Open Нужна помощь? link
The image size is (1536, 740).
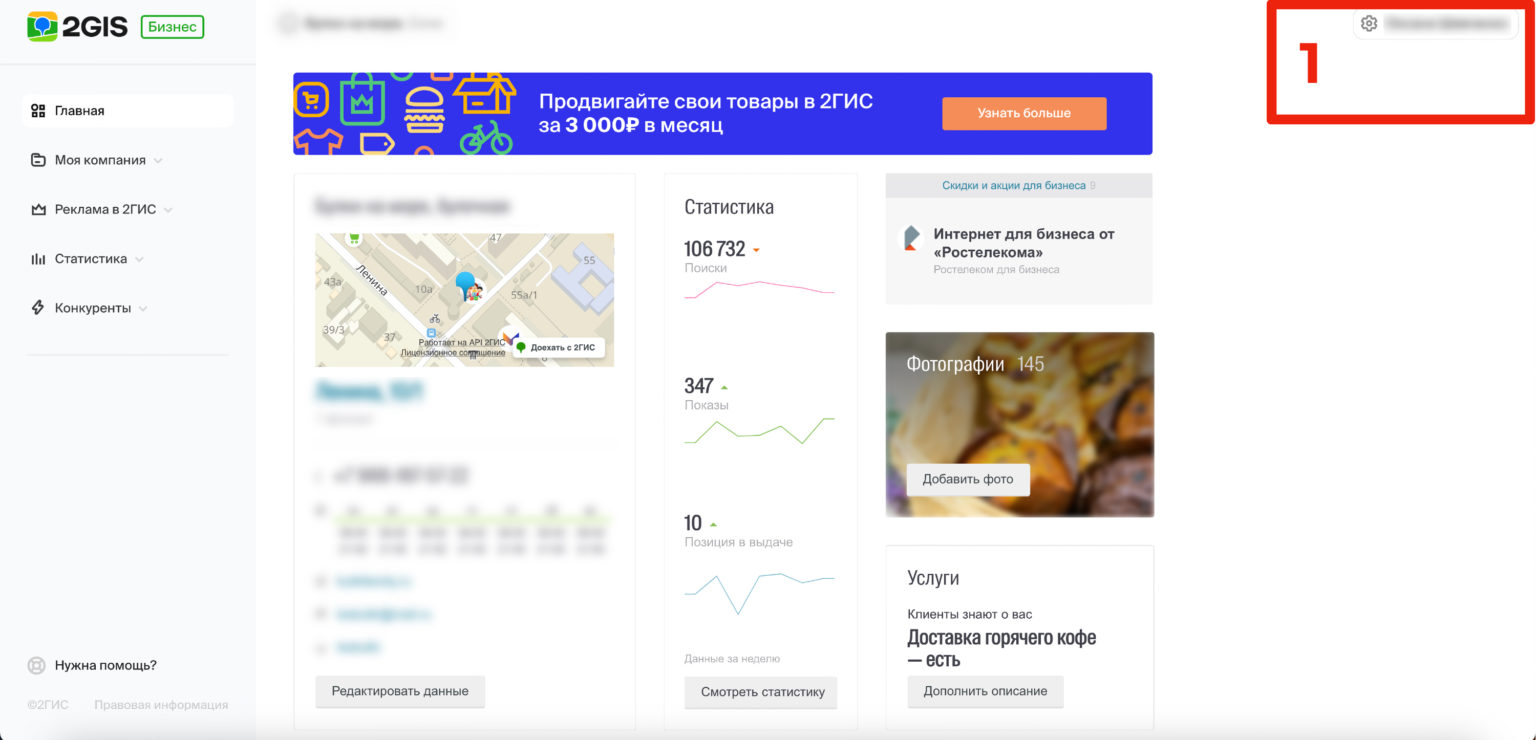[x=106, y=665]
